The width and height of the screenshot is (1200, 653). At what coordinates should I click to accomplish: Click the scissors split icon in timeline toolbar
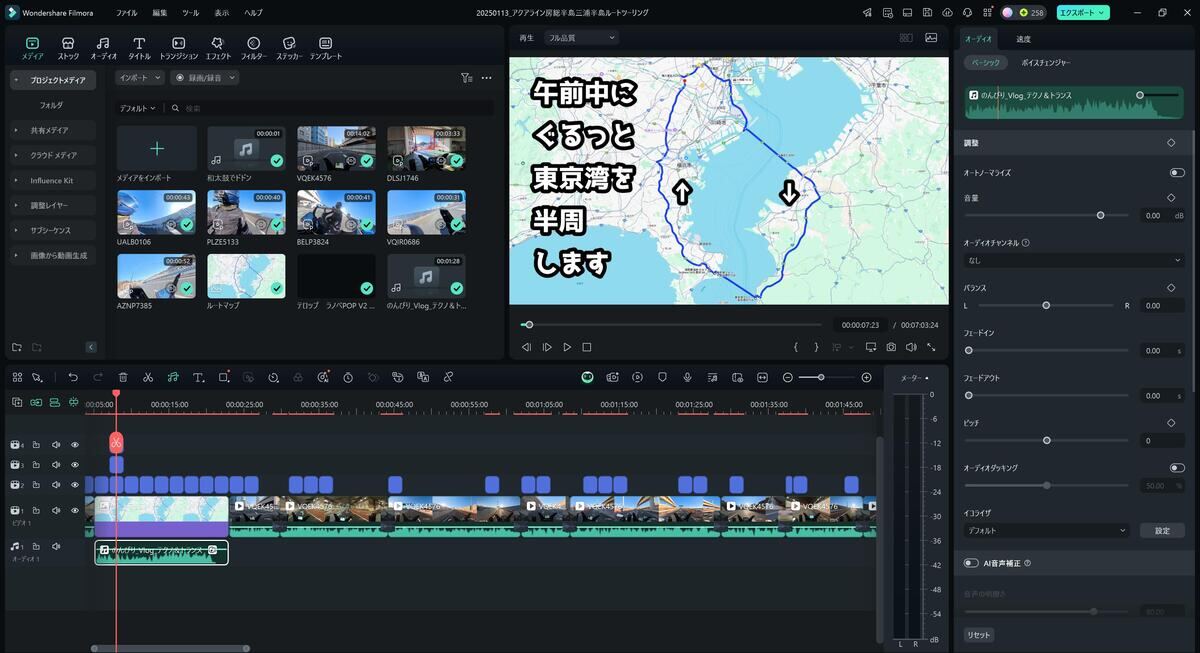click(148, 377)
